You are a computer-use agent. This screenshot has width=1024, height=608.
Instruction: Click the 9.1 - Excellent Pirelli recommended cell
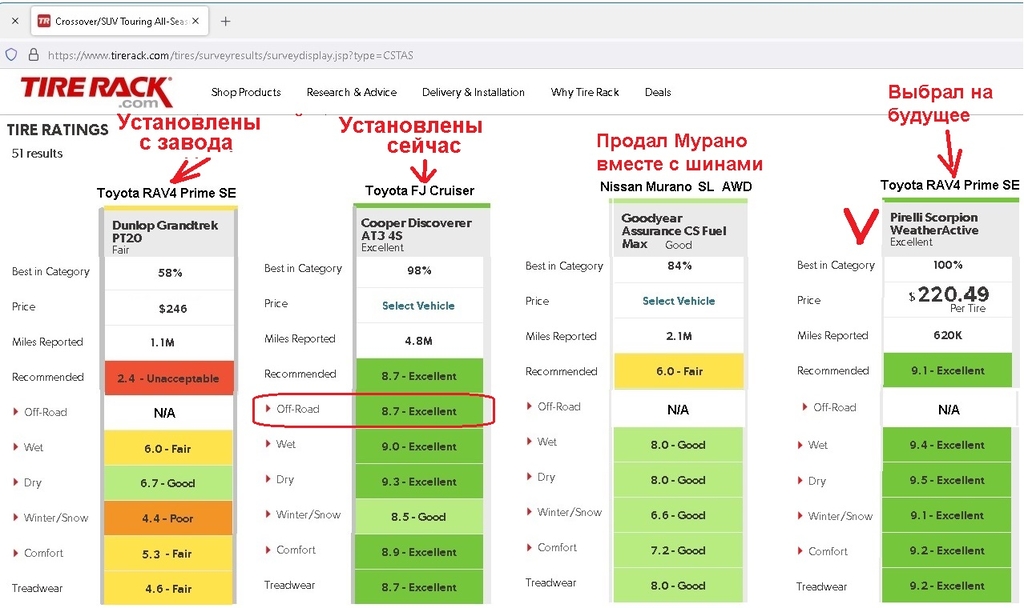[948, 370]
